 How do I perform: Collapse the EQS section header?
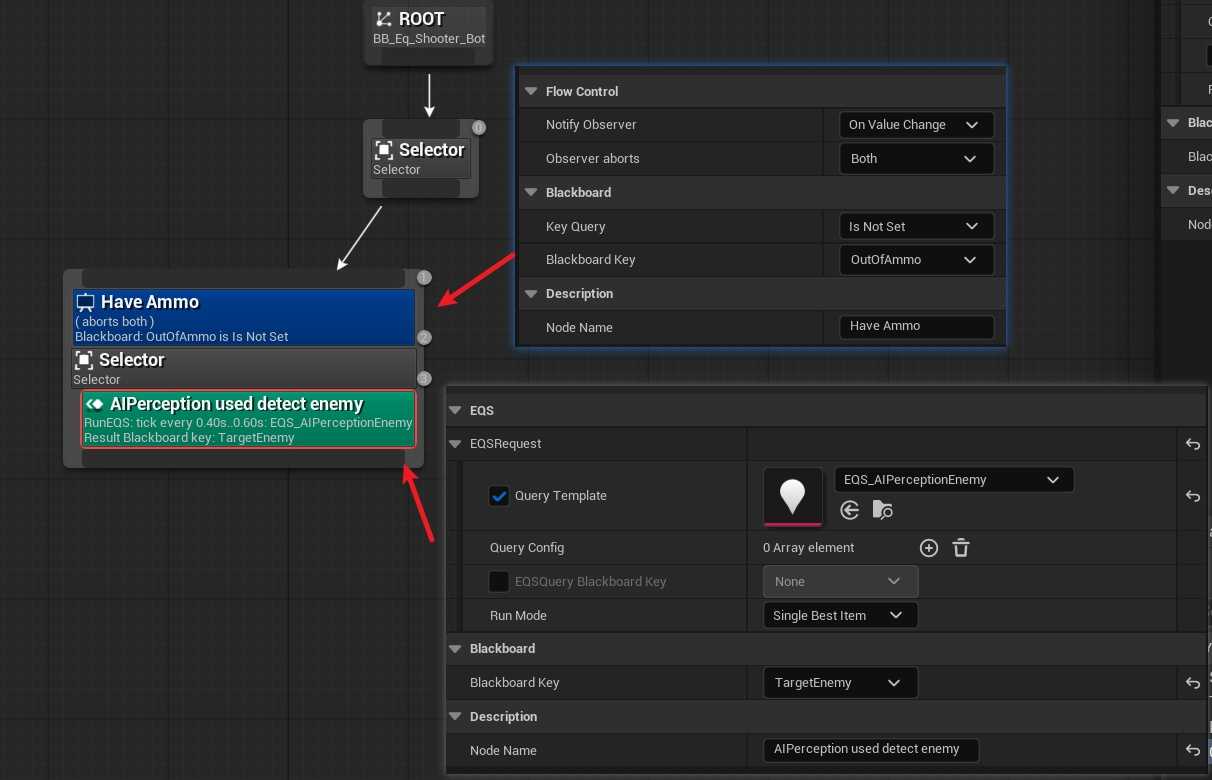pyautogui.click(x=456, y=410)
